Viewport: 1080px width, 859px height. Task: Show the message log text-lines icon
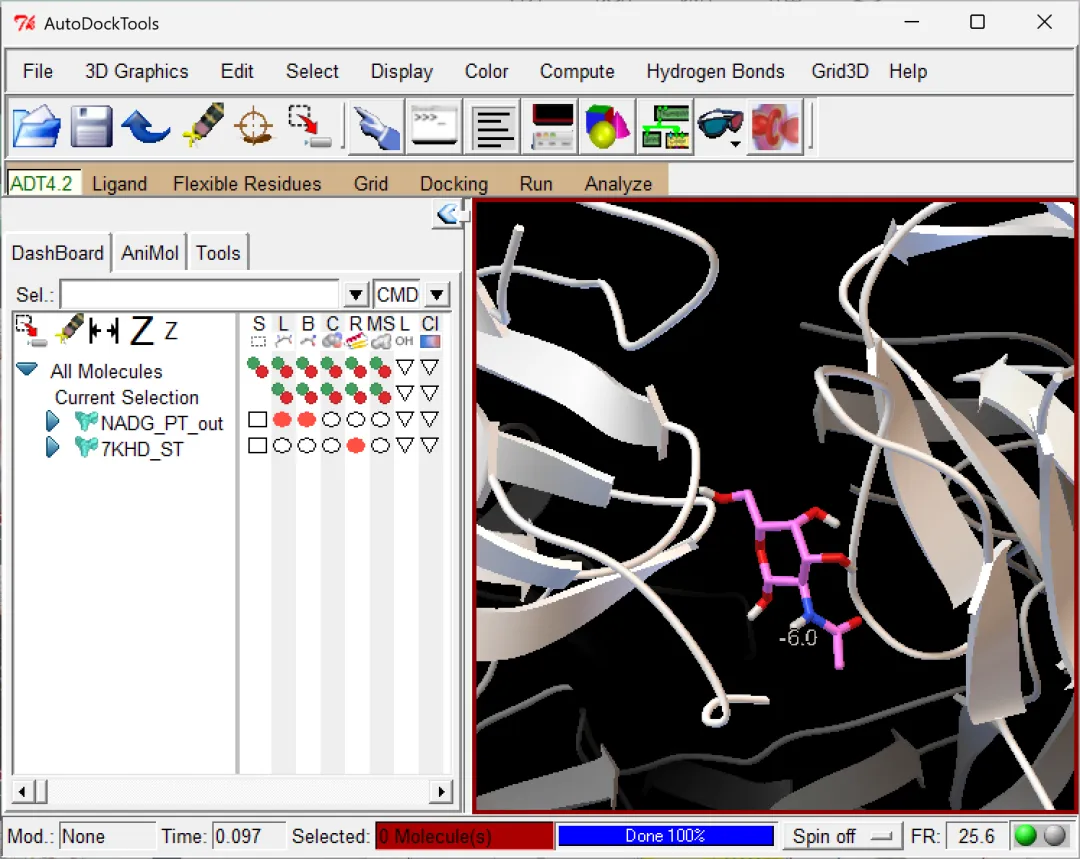(x=493, y=127)
